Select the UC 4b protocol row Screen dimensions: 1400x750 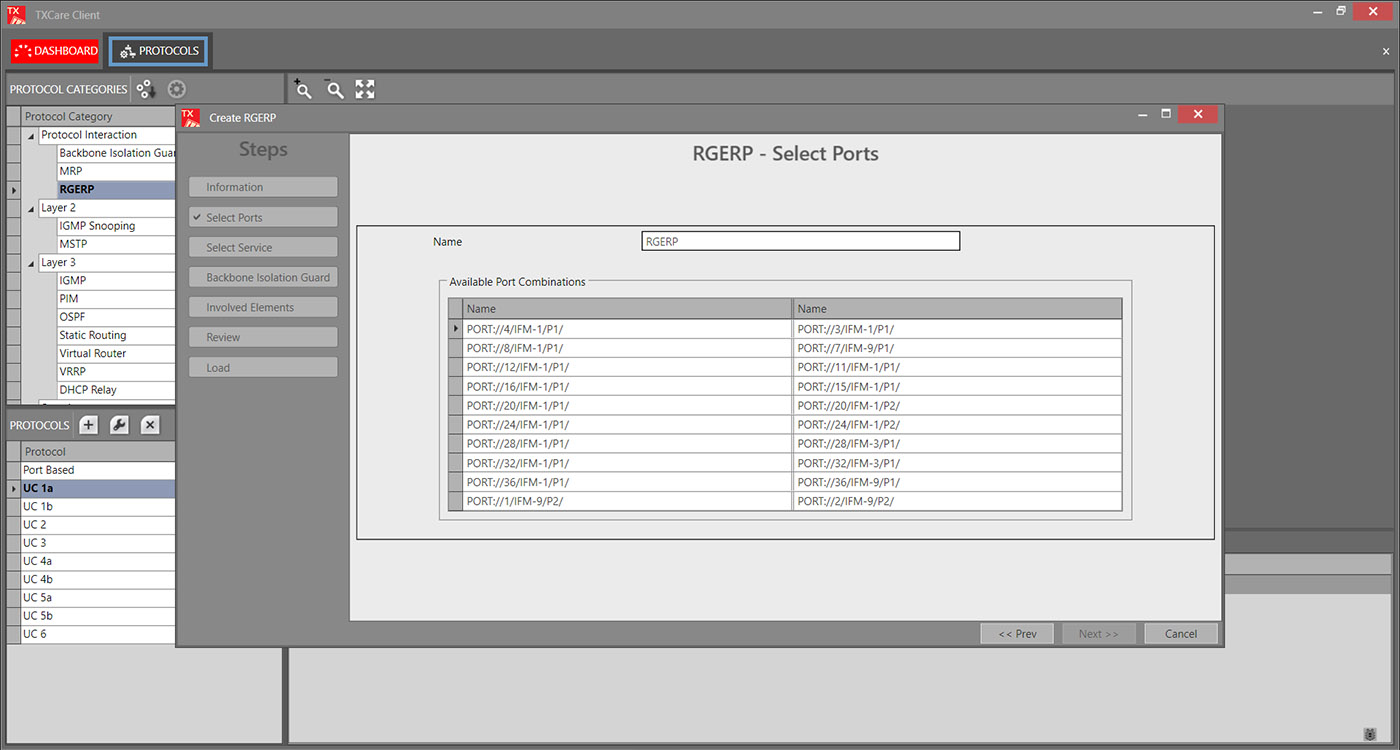point(98,579)
